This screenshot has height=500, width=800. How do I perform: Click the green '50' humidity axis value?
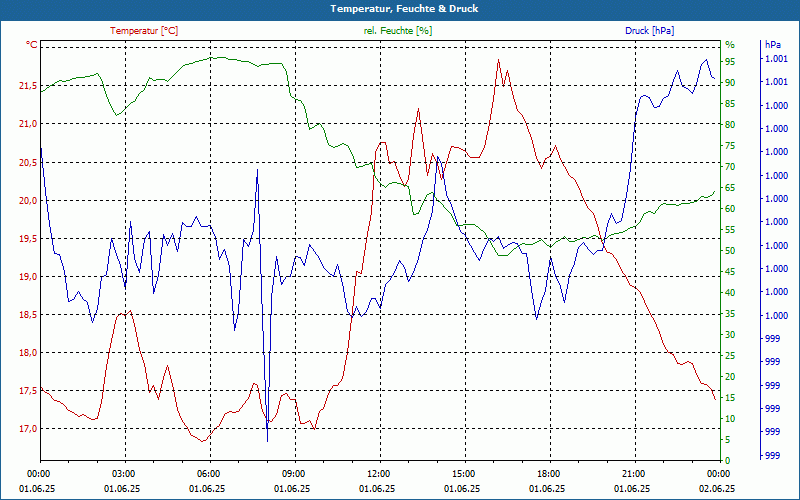pyautogui.click(x=730, y=251)
